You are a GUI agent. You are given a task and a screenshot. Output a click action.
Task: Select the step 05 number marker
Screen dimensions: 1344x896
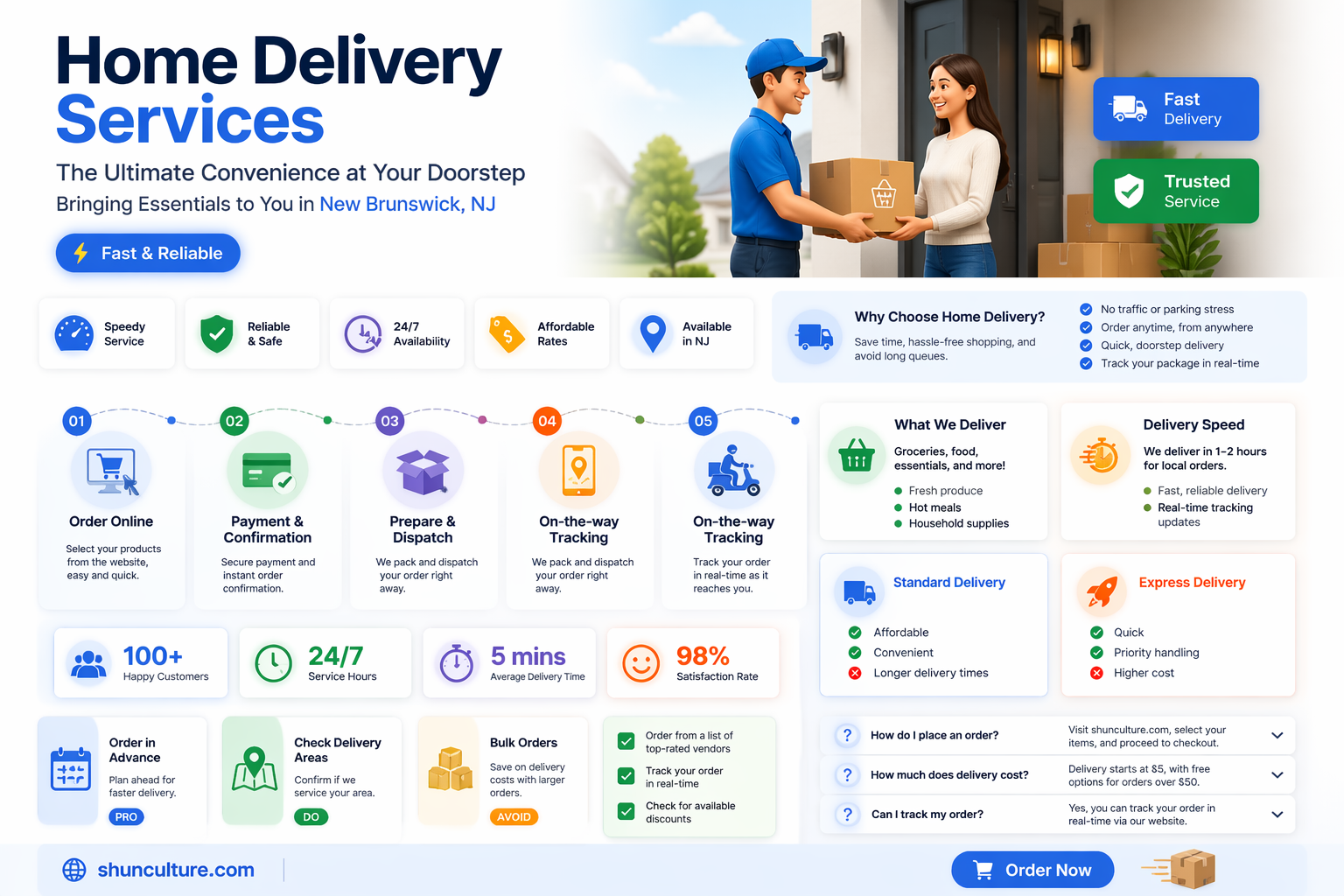point(703,421)
